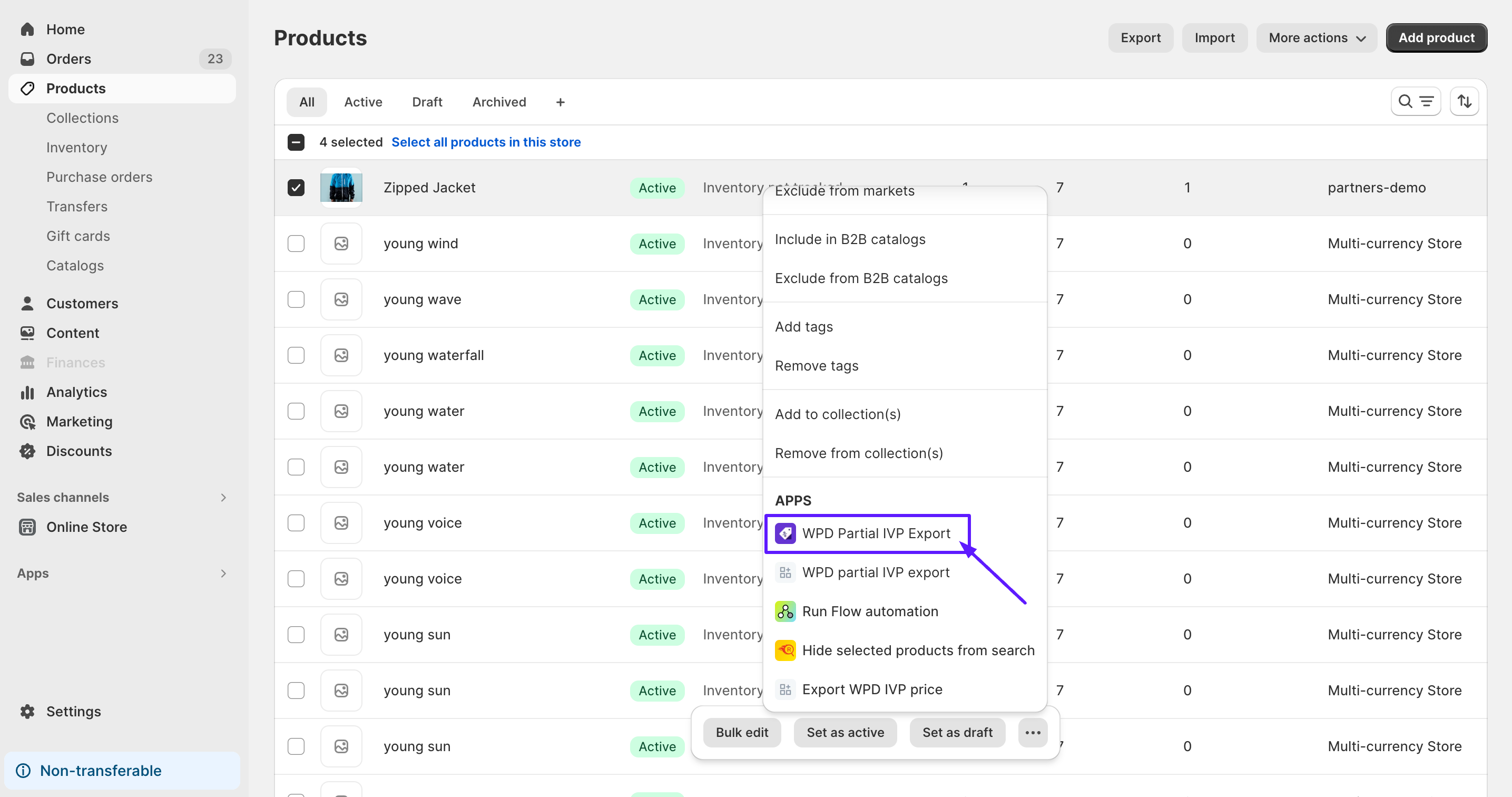This screenshot has height=797, width=1512.
Task: Check the first young voice row's checkbox
Action: click(x=296, y=523)
